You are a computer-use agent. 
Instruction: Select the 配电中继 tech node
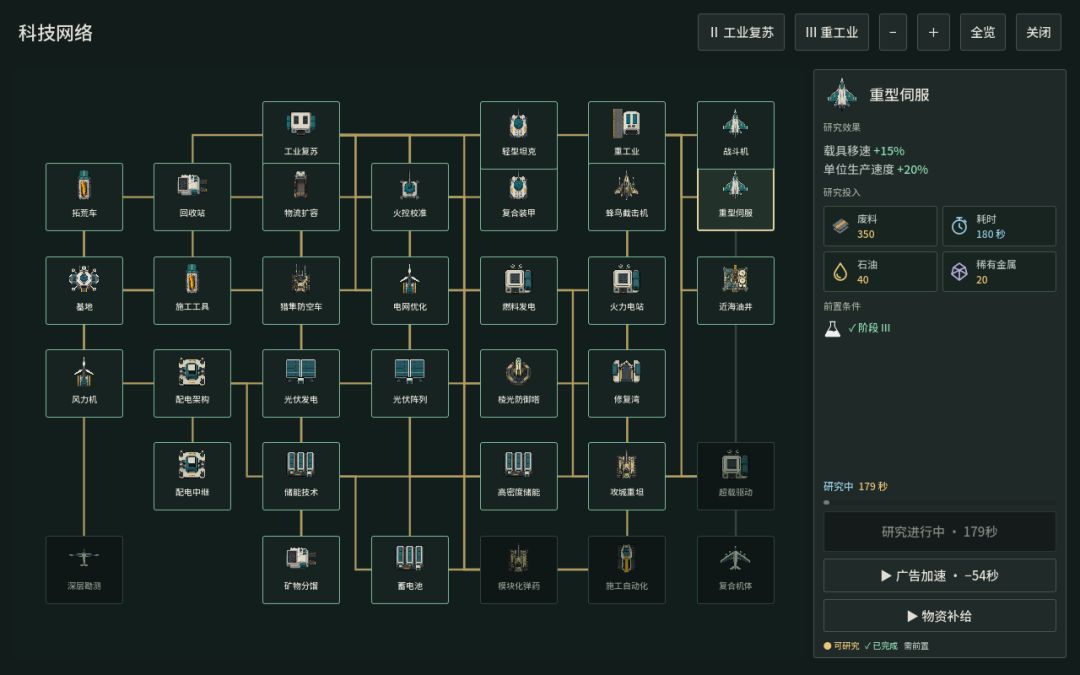pos(192,477)
